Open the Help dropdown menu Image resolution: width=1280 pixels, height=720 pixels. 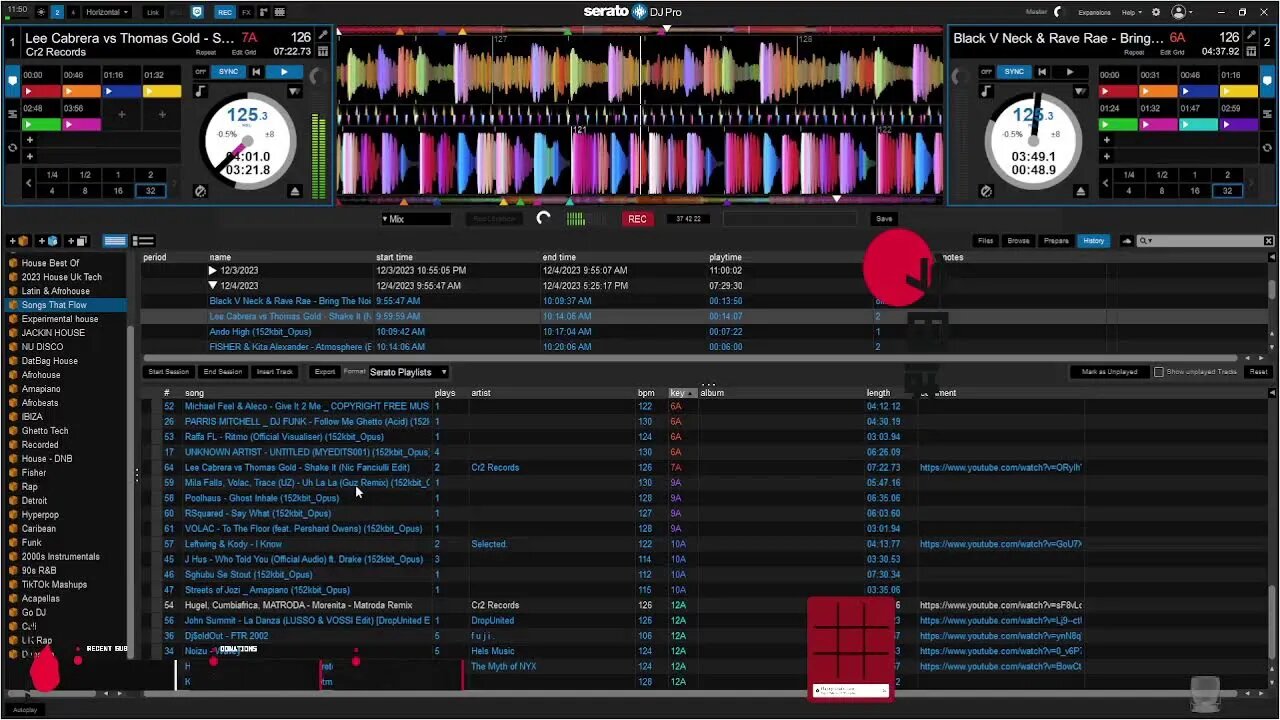click(x=1131, y=12)
